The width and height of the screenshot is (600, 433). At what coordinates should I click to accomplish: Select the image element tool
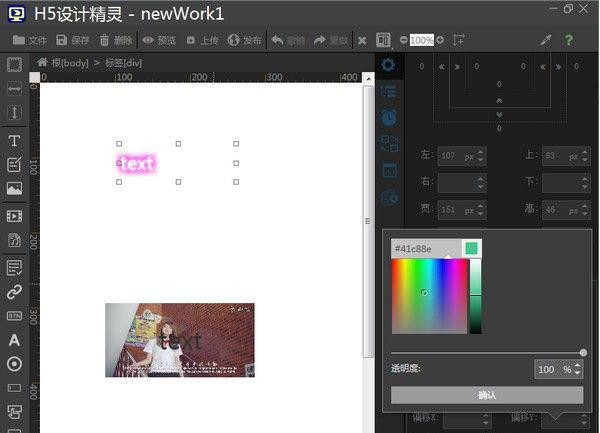(15, 188)
